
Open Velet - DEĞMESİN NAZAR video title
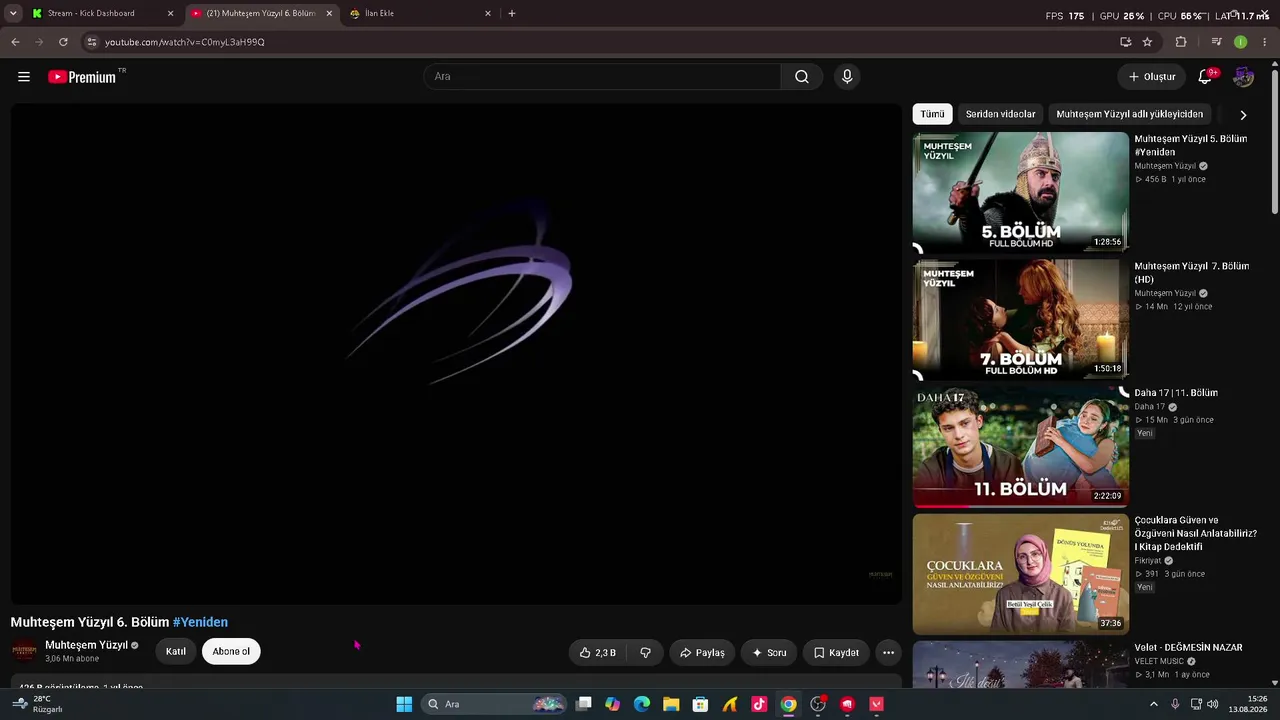[x=1188, y=647]
